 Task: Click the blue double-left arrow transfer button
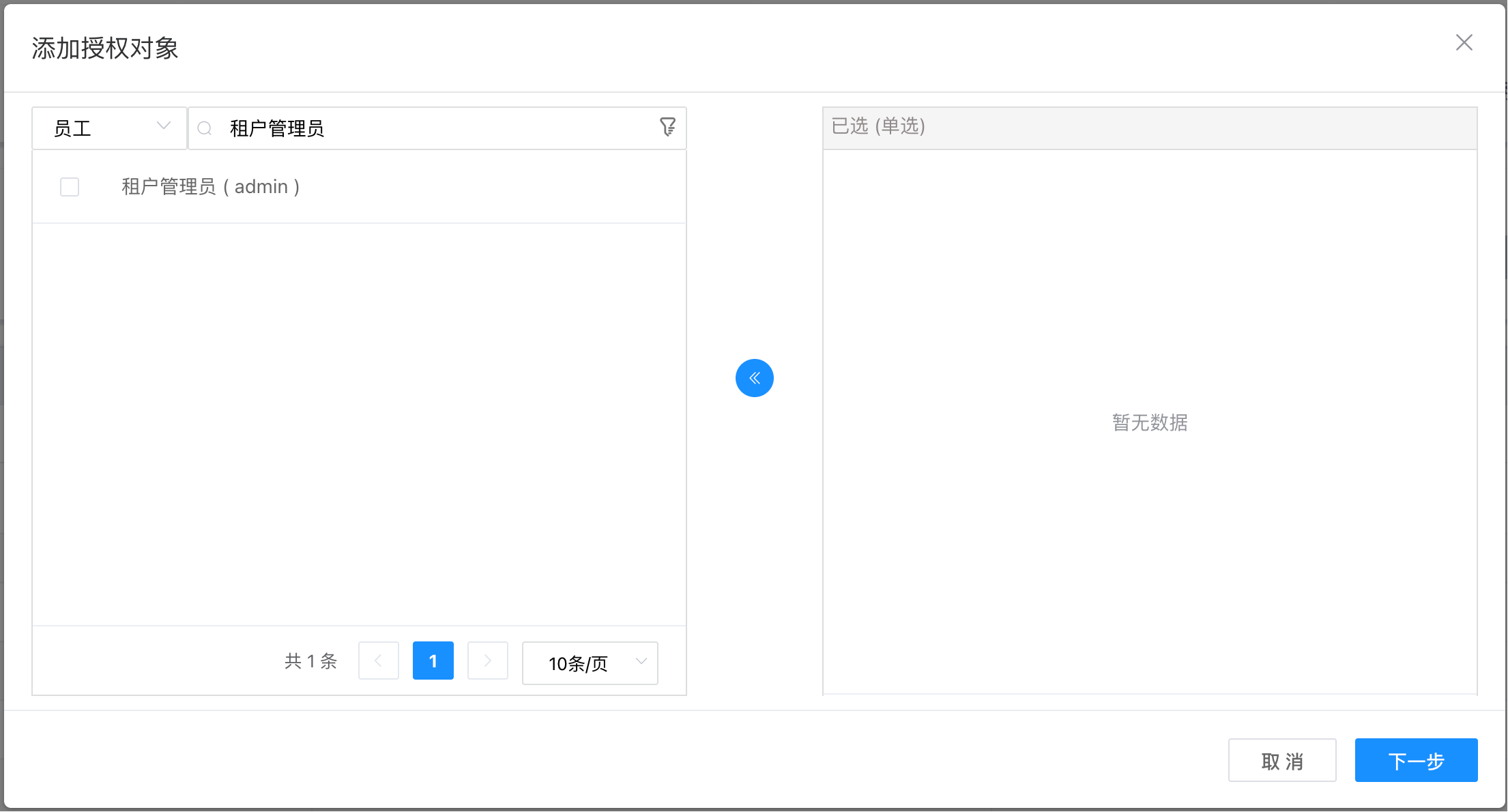(754, 378)
